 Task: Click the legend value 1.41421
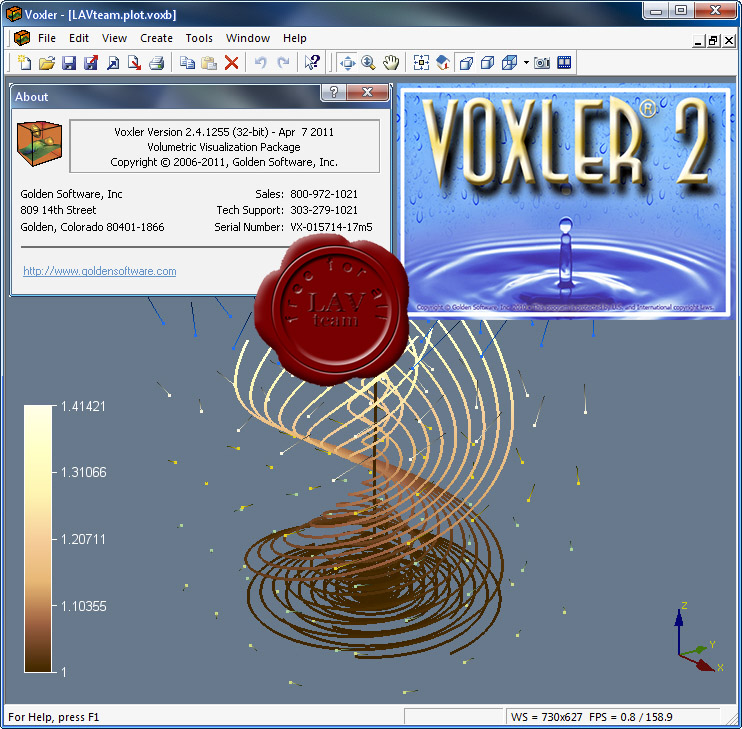click(x=83, y=406)
